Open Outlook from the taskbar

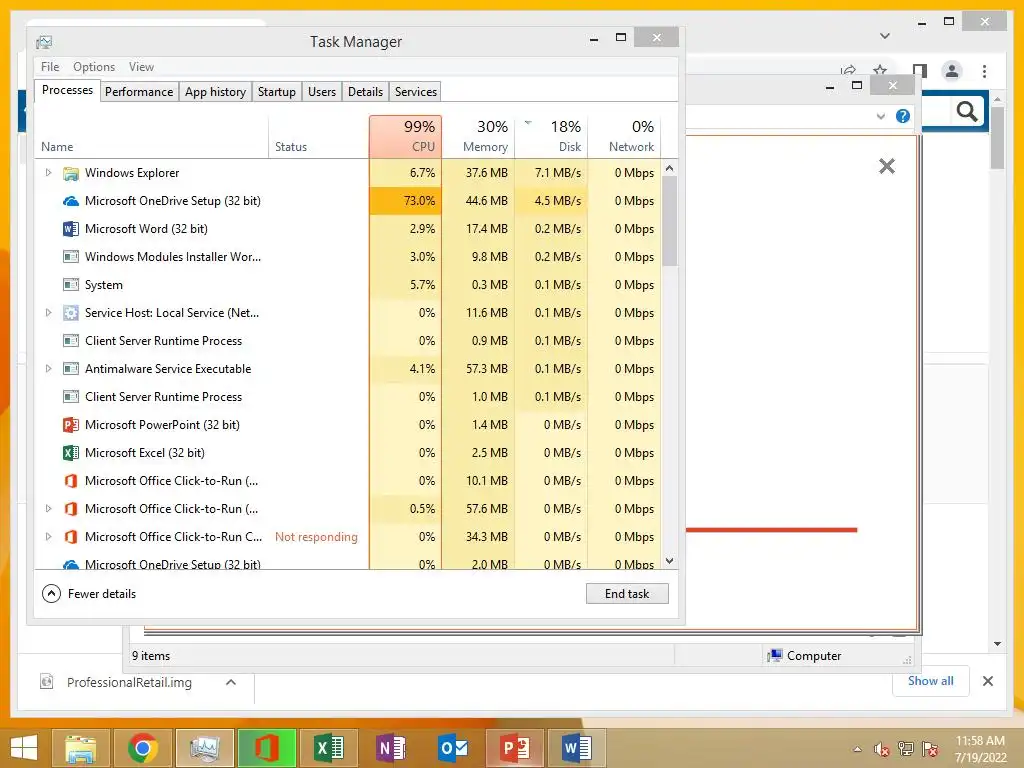pyautogui.click(x=453, y=748)
